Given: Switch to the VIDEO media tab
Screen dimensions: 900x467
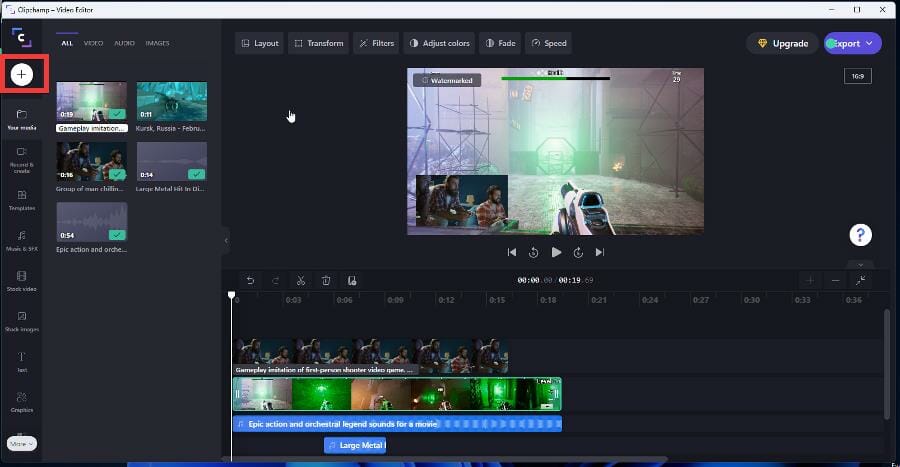Looking at the screenshot, I should click(93, 43).
